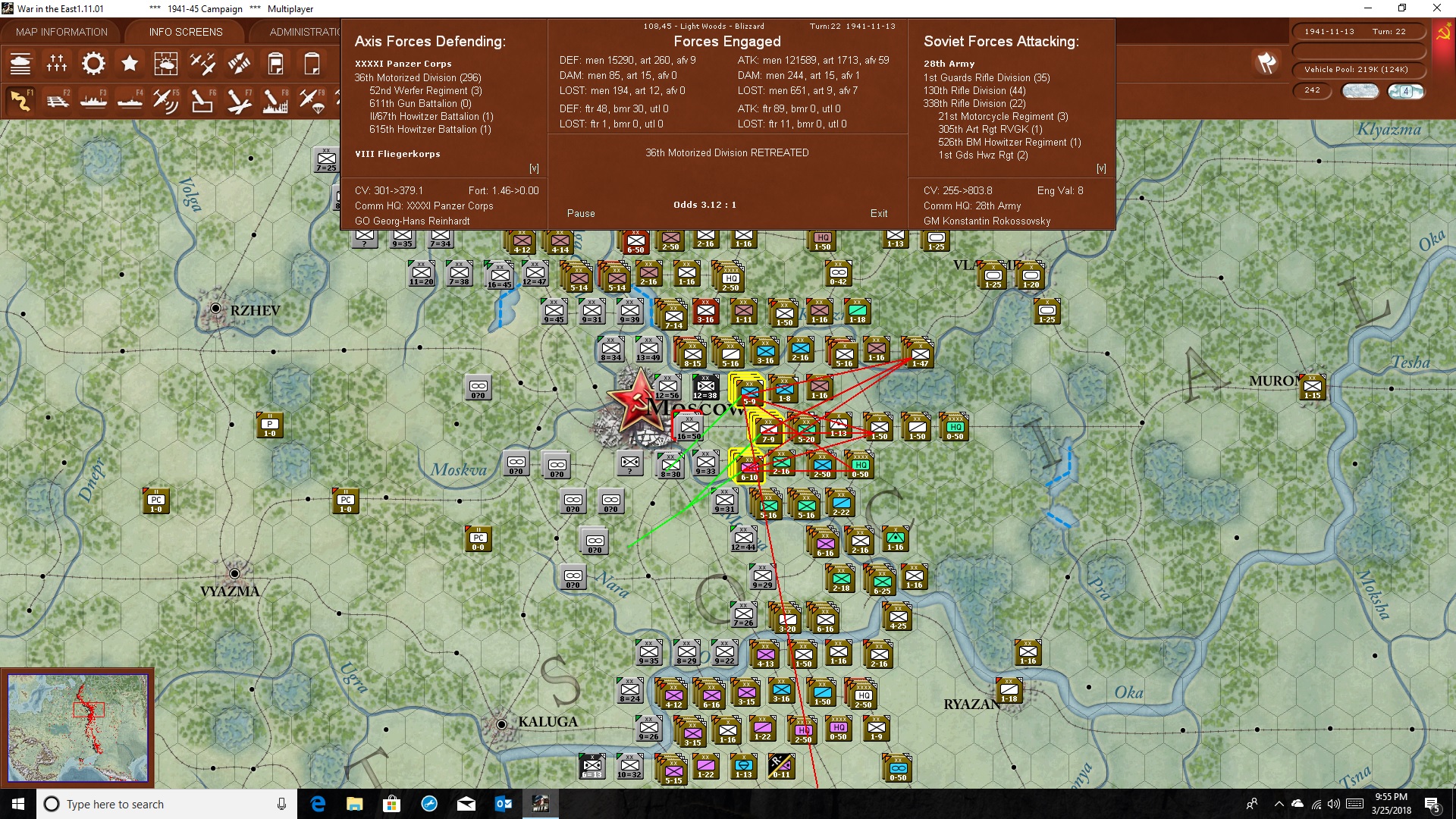Open the losses screen with crosses icon
The height and width of the screenshot is (819, 1456).
click(x=57, y=64)
